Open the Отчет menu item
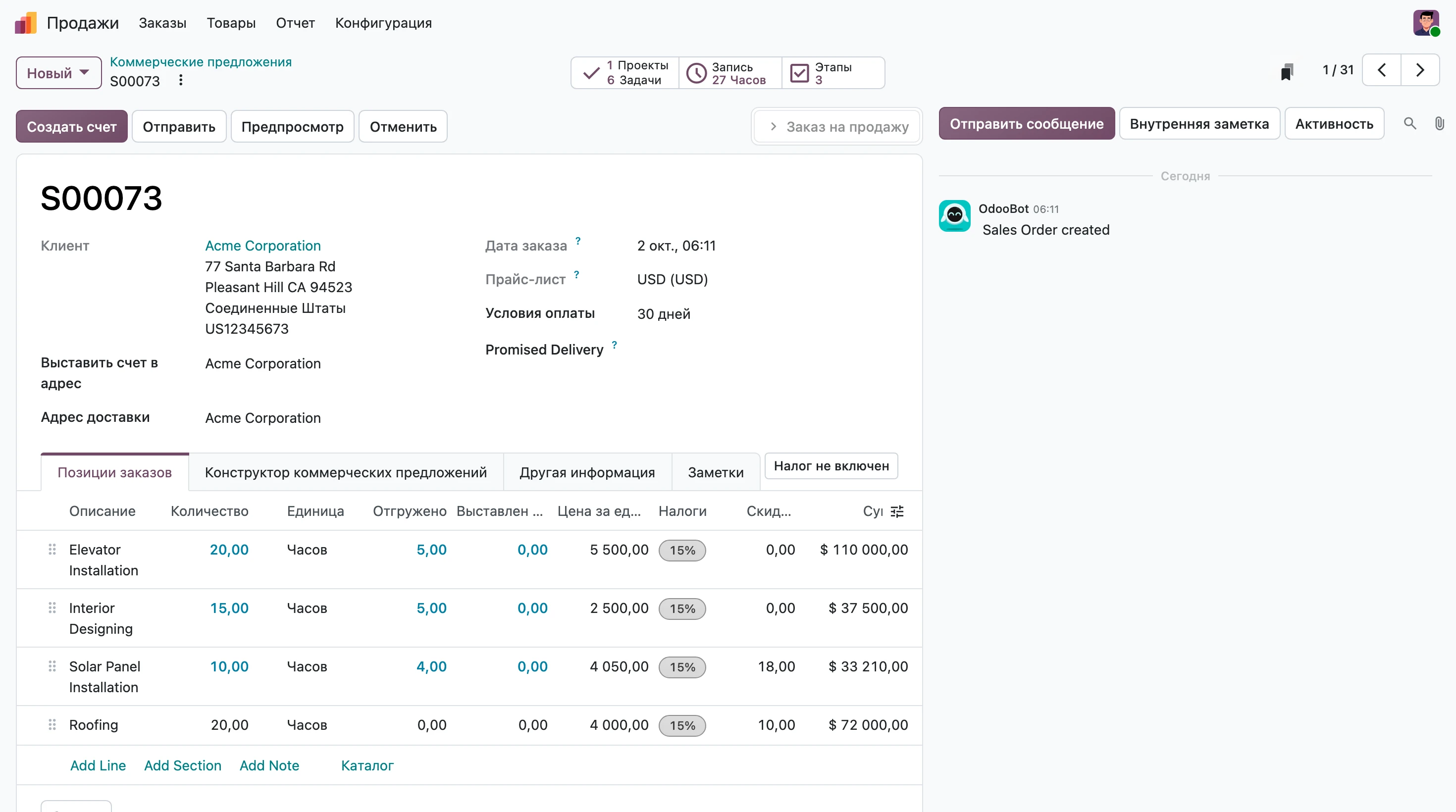 pyautogui.click(x=295, y=23)
